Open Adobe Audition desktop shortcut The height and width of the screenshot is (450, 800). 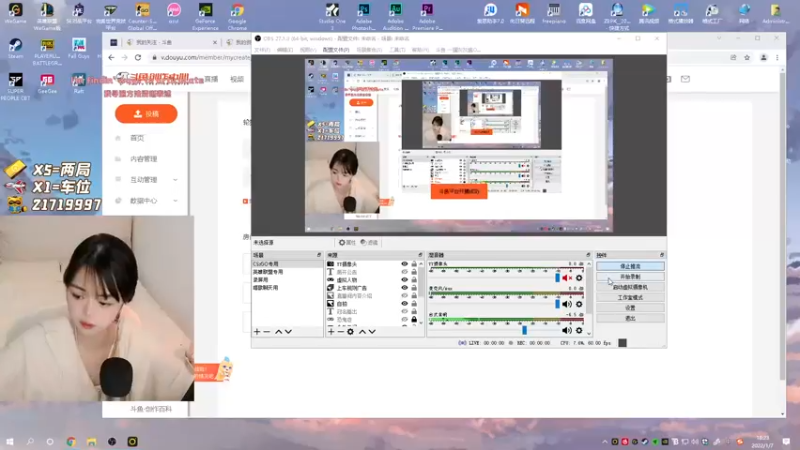pyautogui.click(x=395, y=16)
